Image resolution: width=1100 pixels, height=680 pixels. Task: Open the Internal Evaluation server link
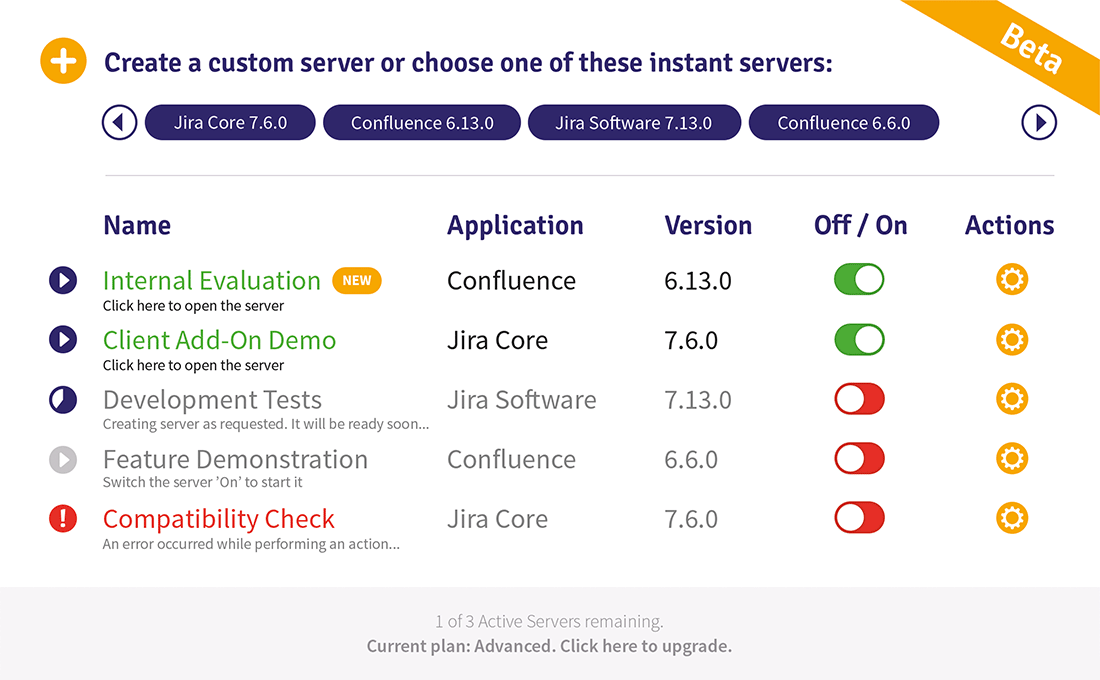pyautogui.click(x=212, y=281)
